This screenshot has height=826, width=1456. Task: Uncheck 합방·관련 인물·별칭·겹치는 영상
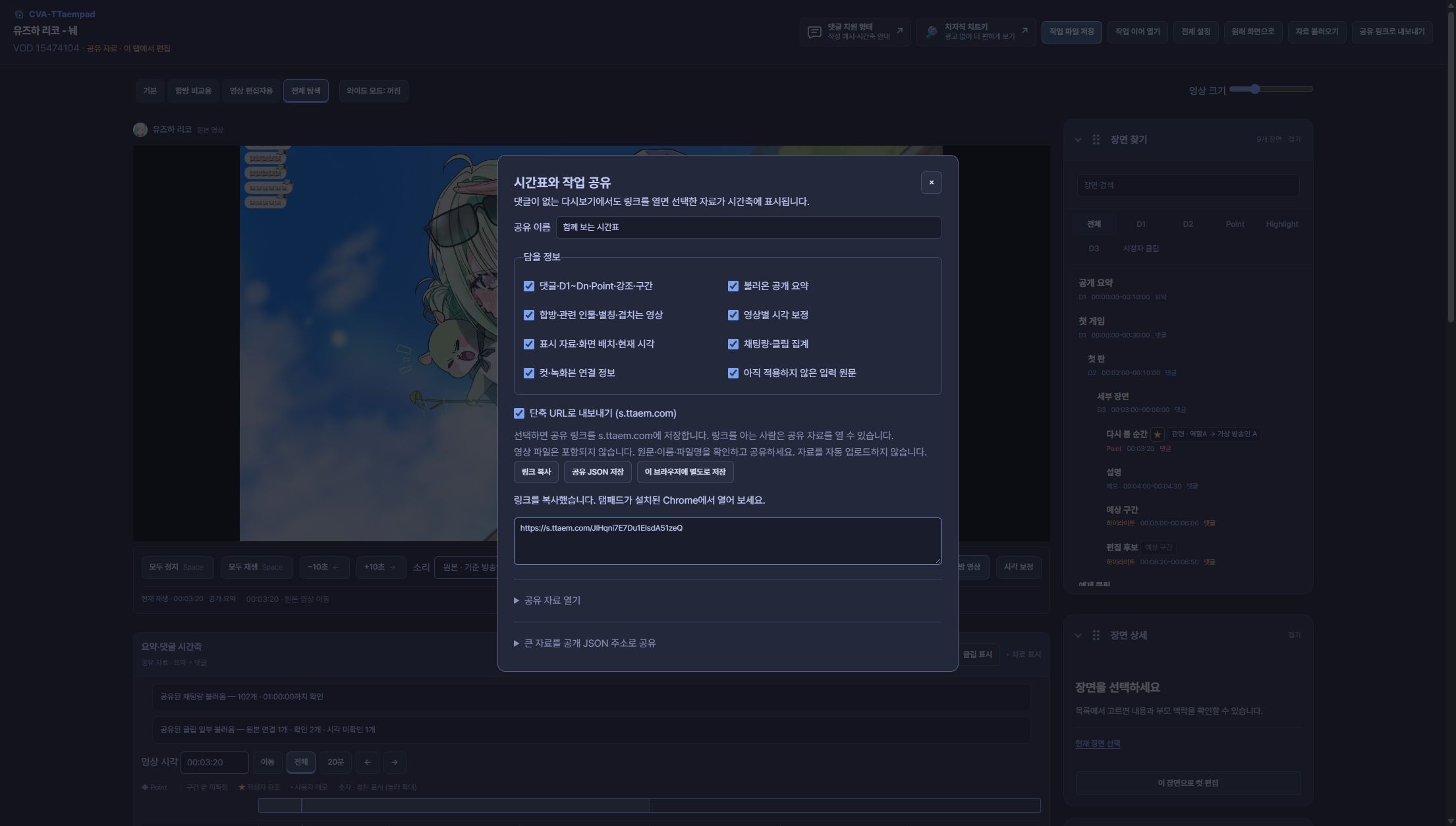point(528,315)
